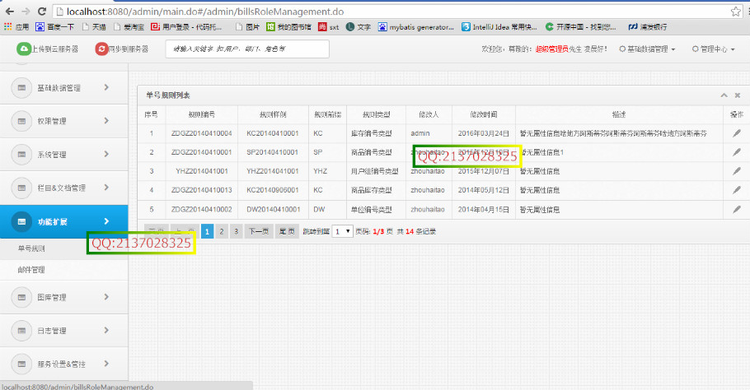Click the 超级管理员 red username text
This screenshot has height=390, width=750.
coord(551,49)
